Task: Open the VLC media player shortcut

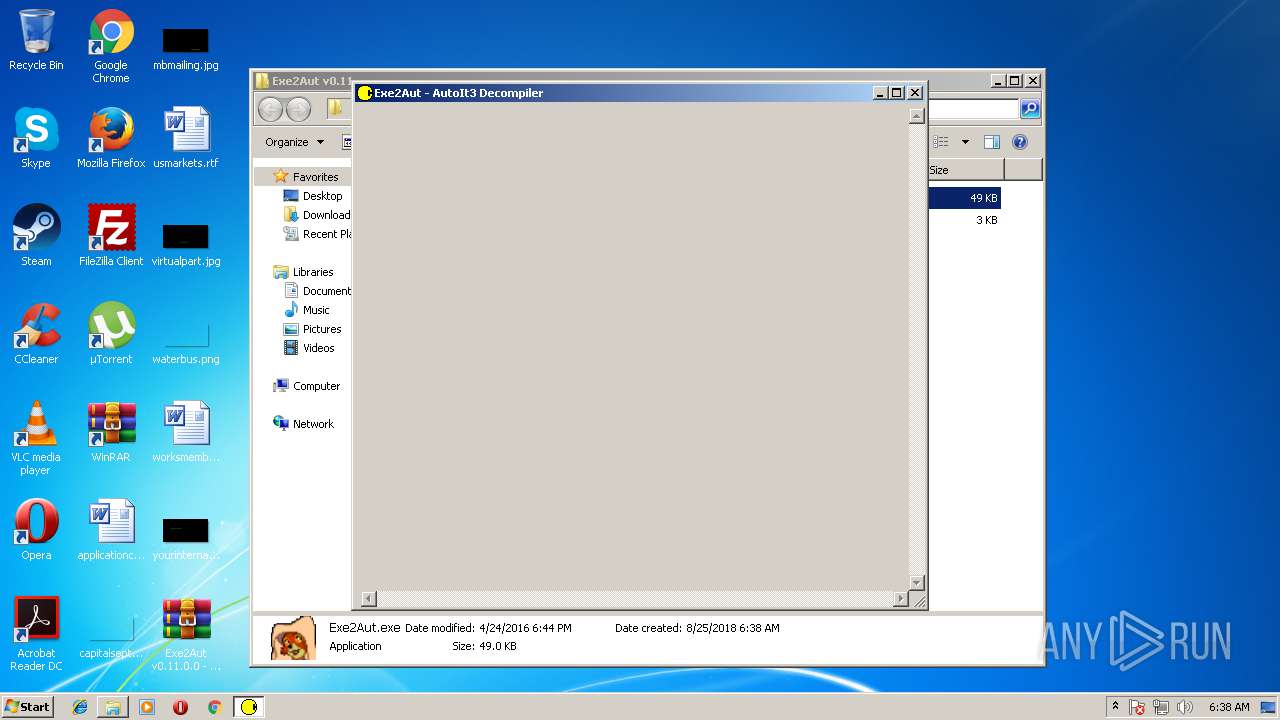Action: click(x=36, y=438)
